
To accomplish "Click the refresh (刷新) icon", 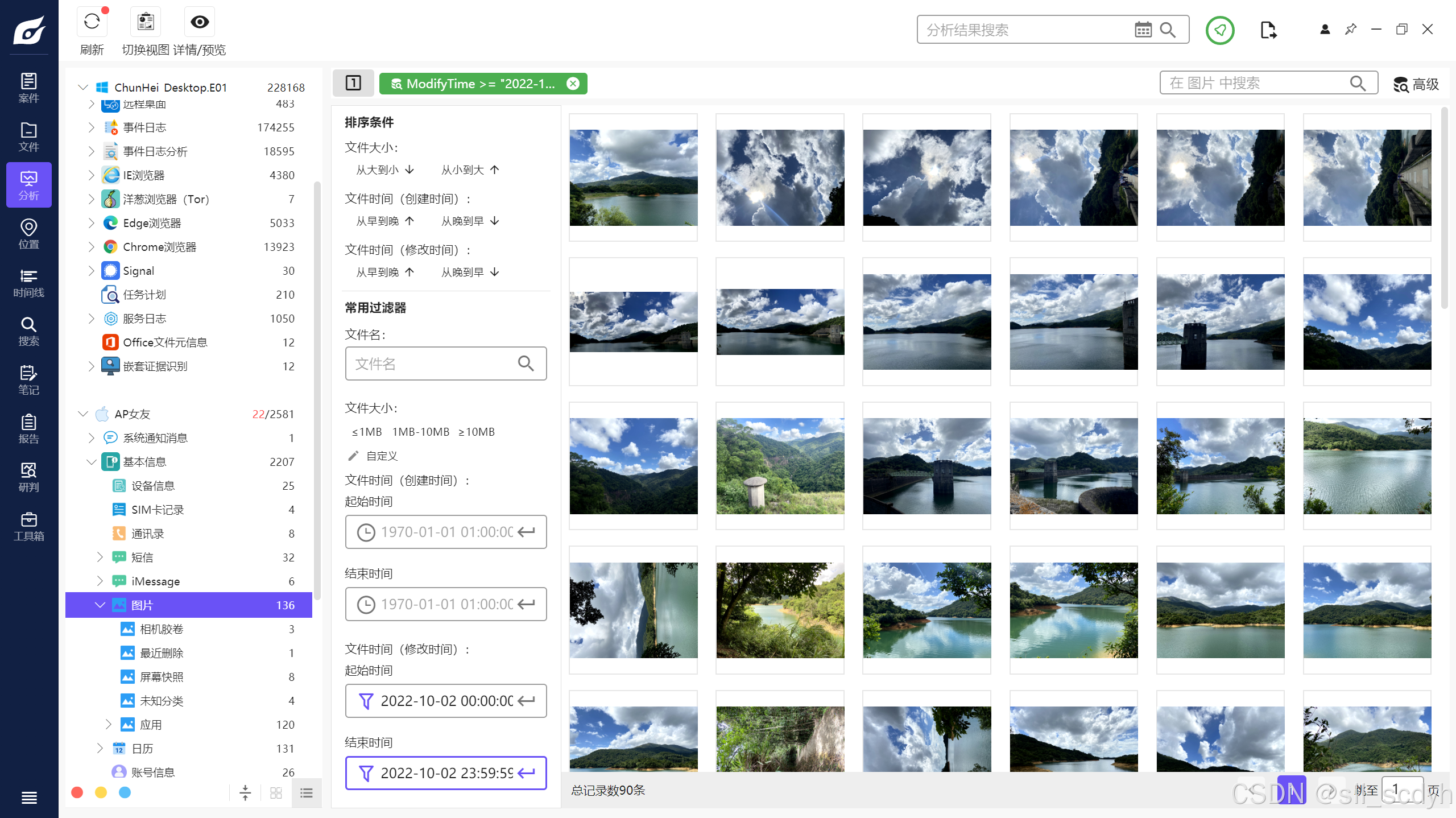I will pos(92,22).
